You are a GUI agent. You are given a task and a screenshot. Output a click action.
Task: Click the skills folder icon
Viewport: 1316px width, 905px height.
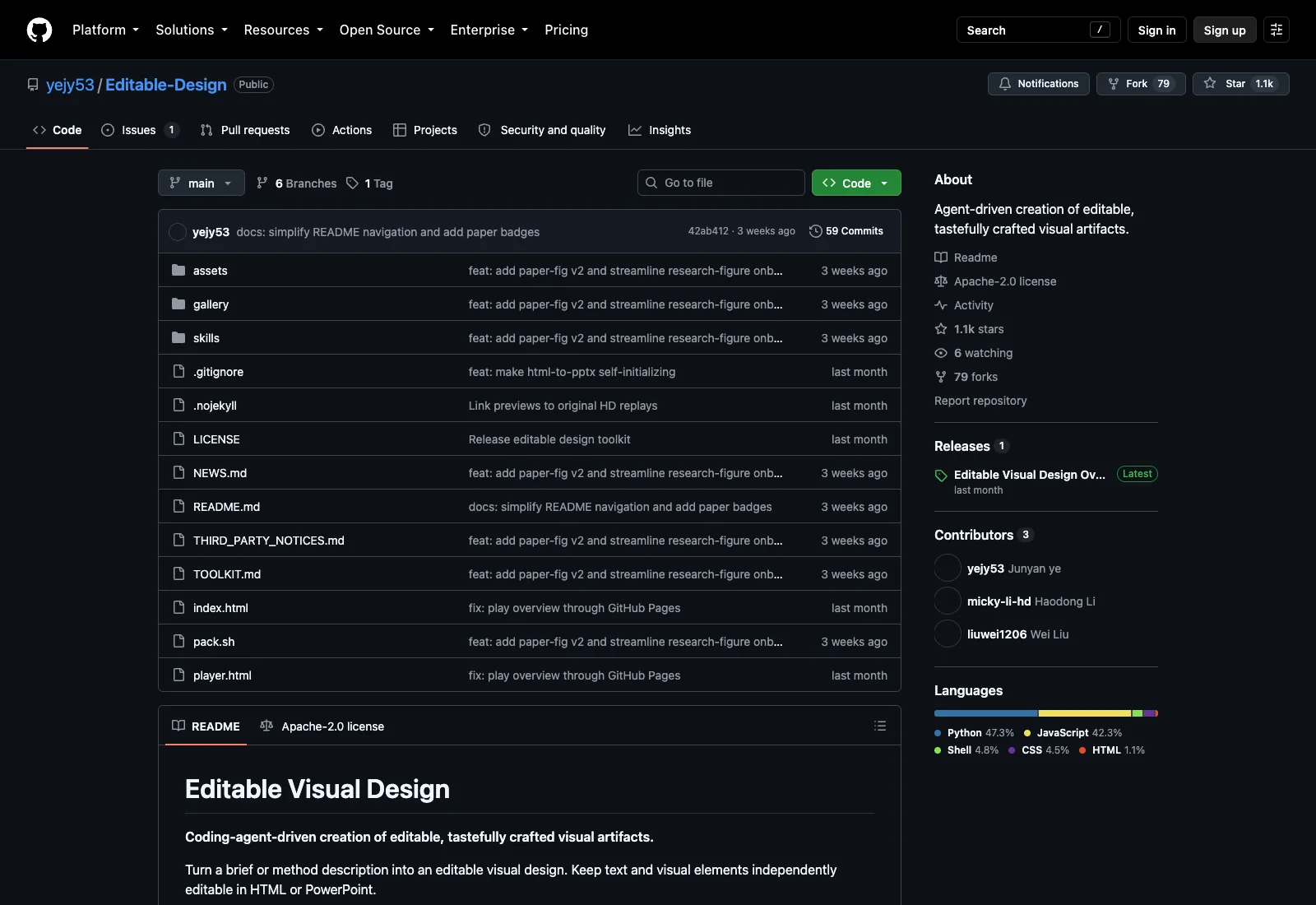(x=178, y=337)
